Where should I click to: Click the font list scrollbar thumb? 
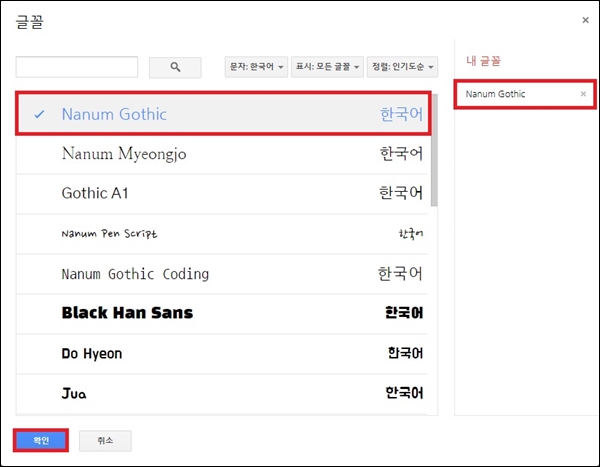pyautogui.click(x=434, y=150)
